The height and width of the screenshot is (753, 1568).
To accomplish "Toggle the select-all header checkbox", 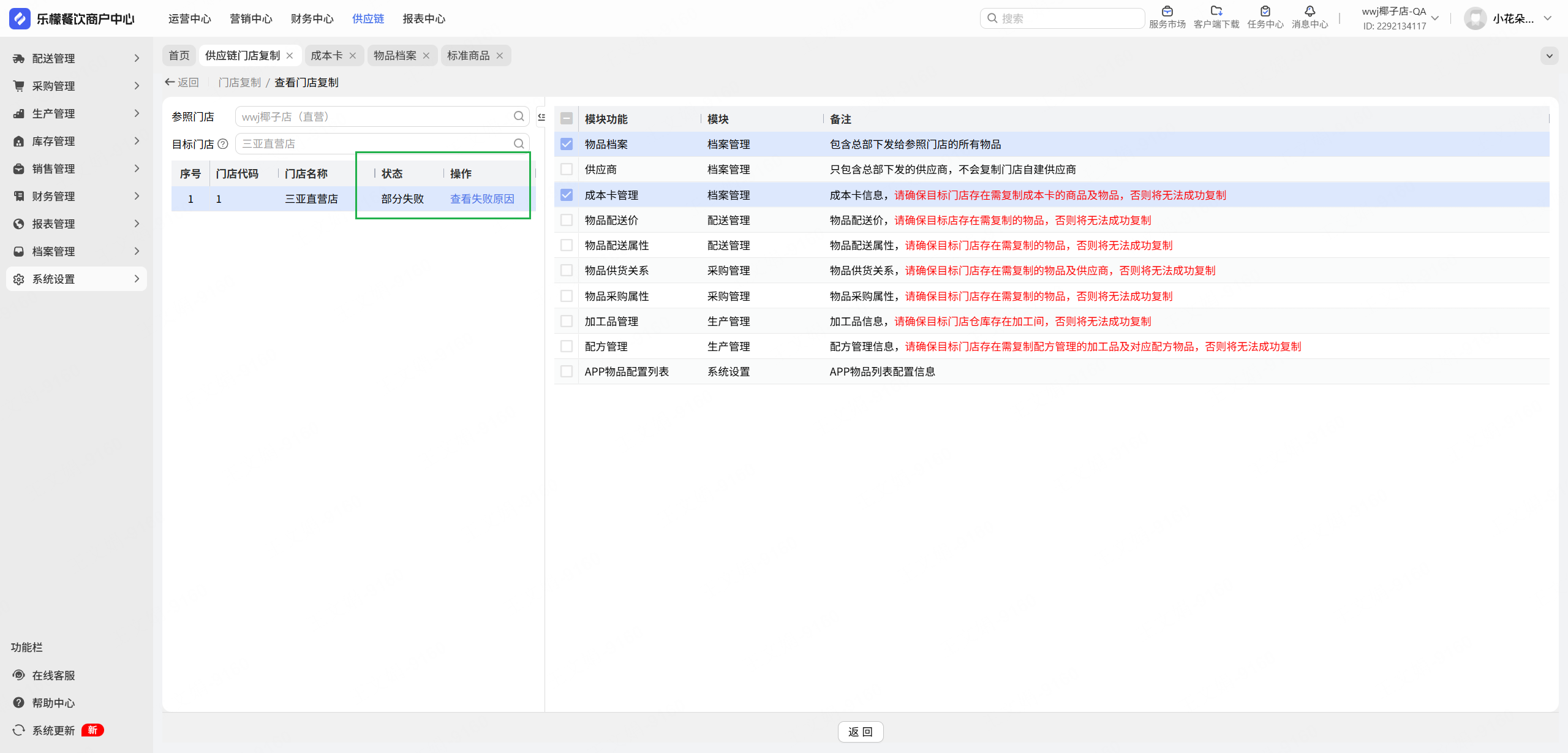I will point(567,119).
